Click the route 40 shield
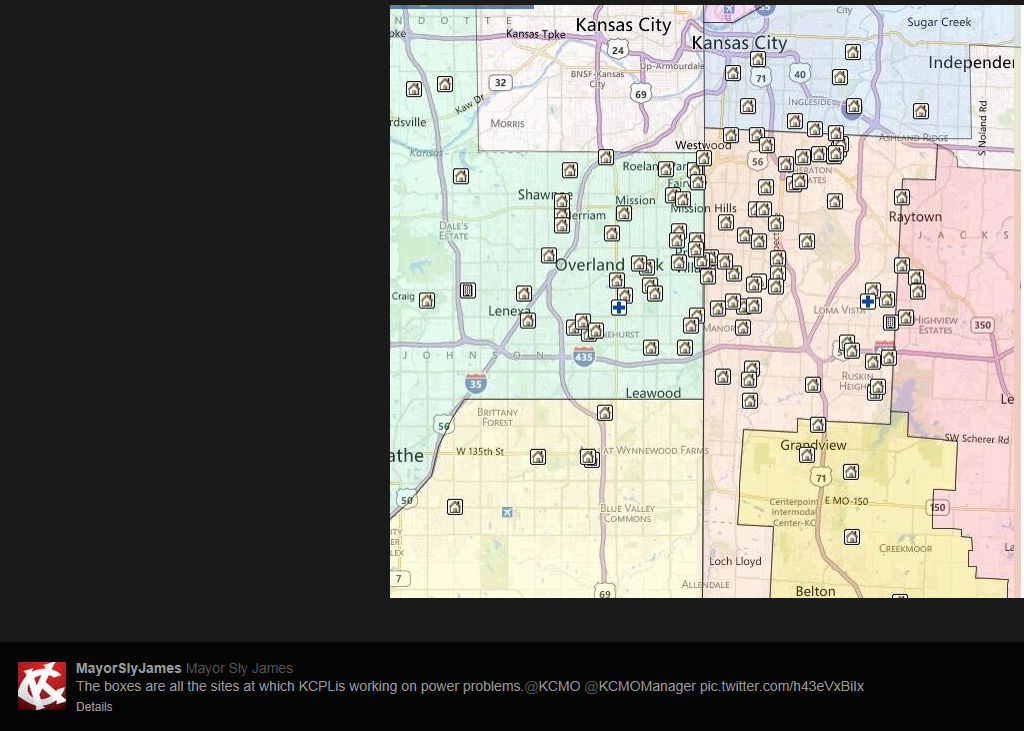The image size is (1024, 731). (800, 74)
